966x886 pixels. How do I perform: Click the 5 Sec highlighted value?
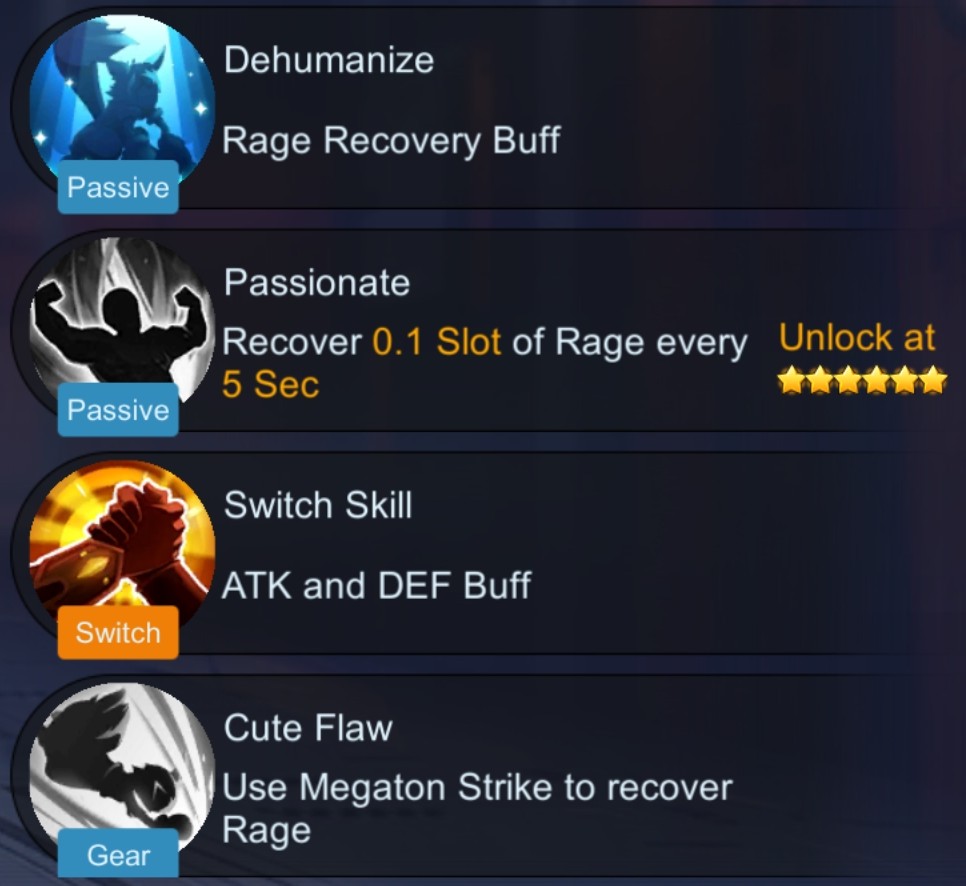(x=270, y=384)
